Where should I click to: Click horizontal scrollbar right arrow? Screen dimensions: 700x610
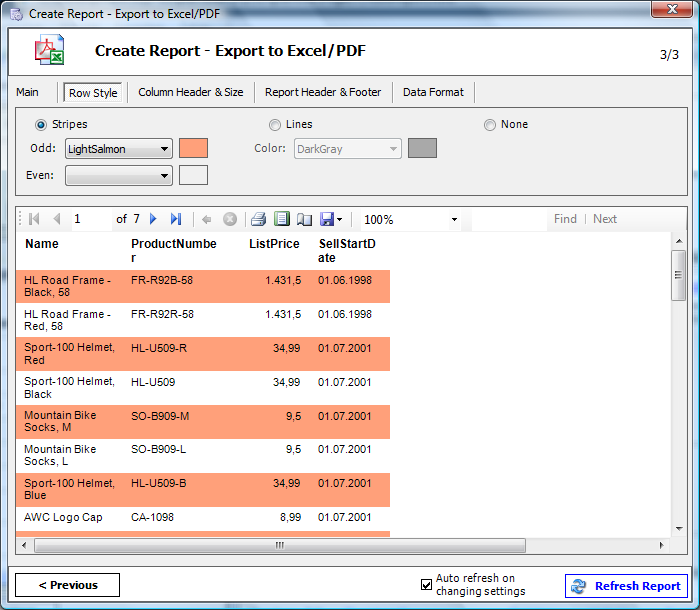click(x=662, y=545)
